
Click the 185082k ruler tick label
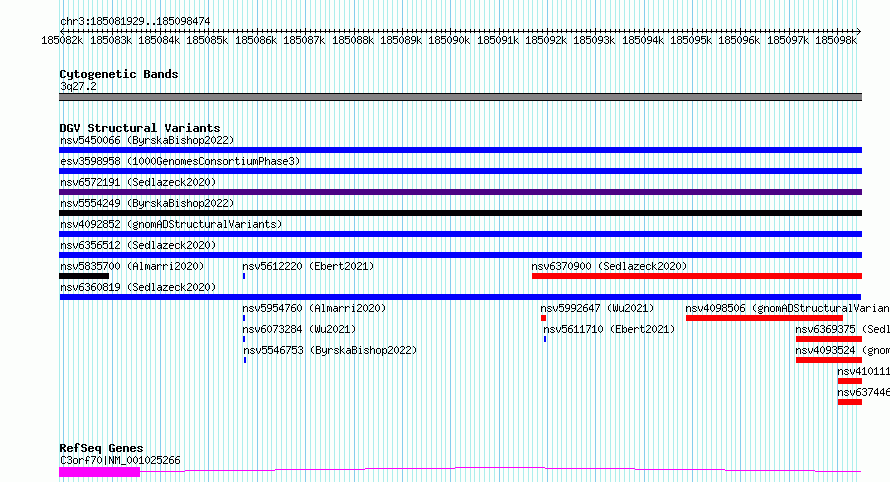[62, 40]
